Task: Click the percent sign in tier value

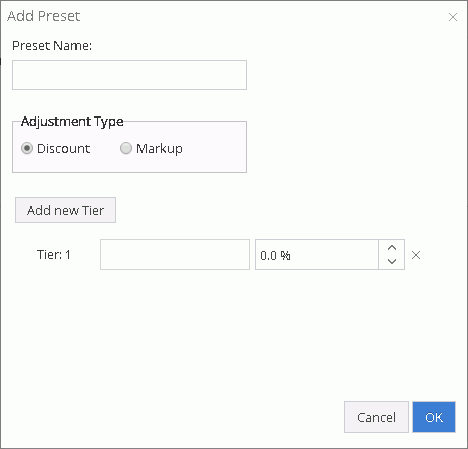Action: coord(285,256)
